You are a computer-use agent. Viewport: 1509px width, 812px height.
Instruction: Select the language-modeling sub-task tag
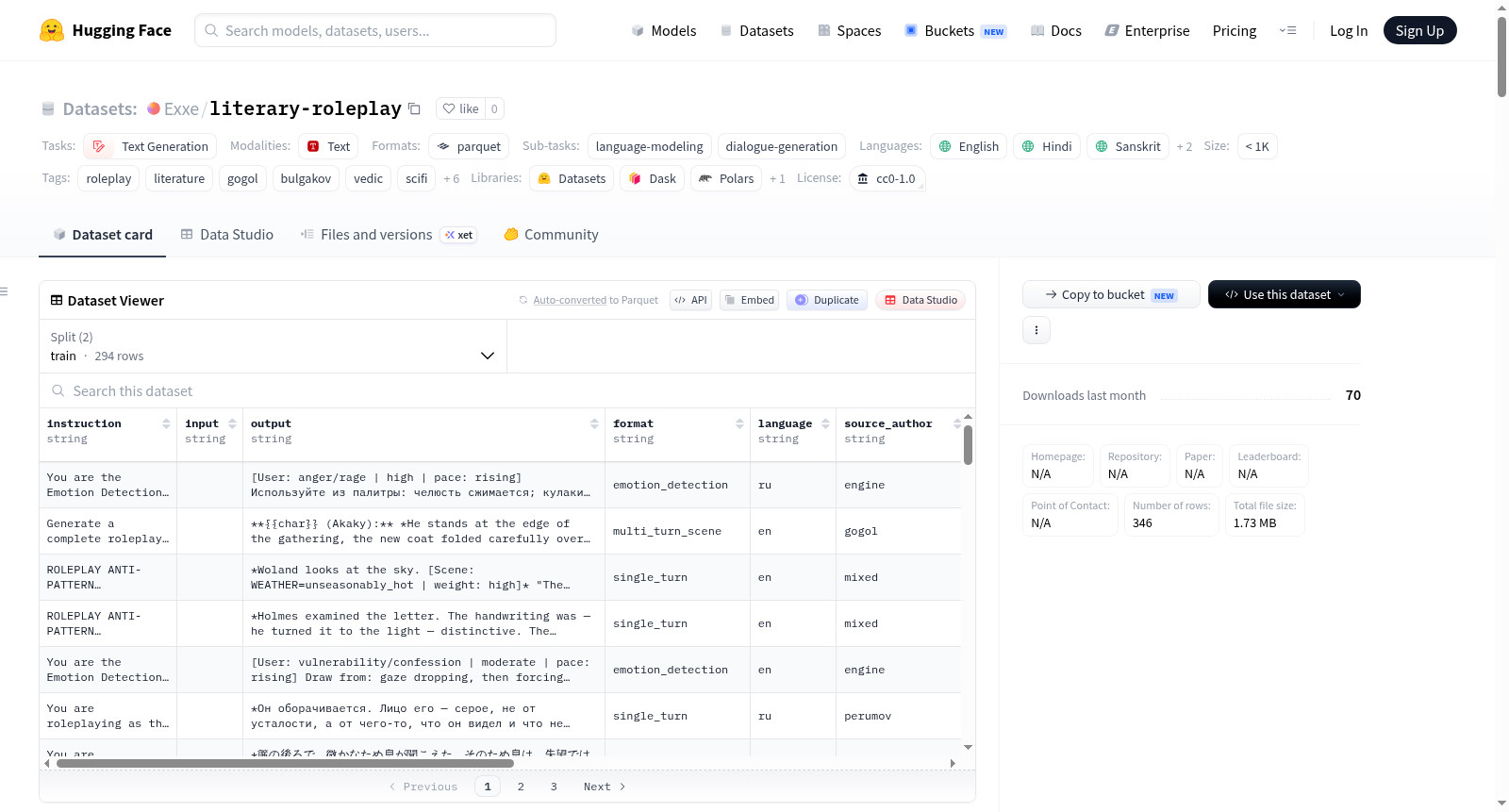649,146
